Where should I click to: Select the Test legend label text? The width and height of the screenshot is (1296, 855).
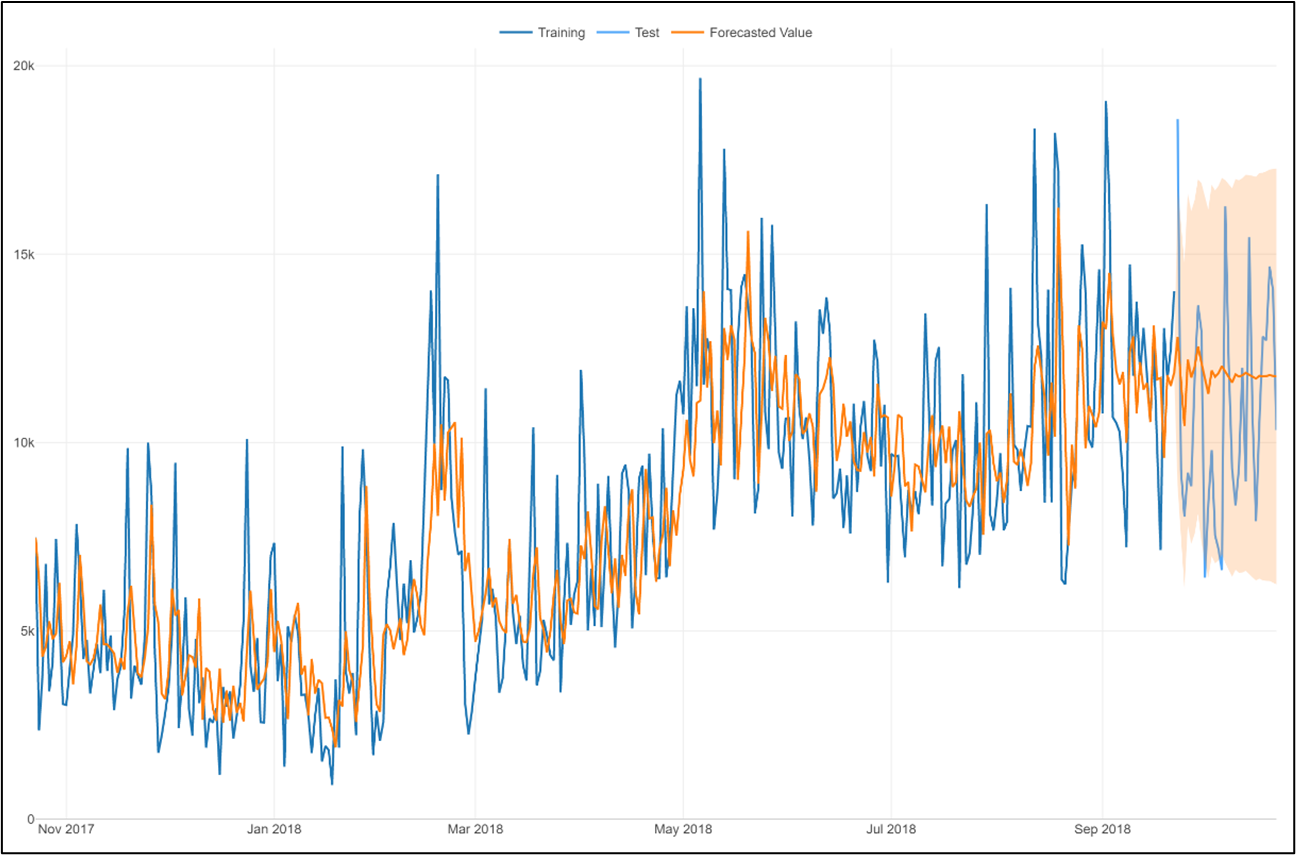(648, 32)
